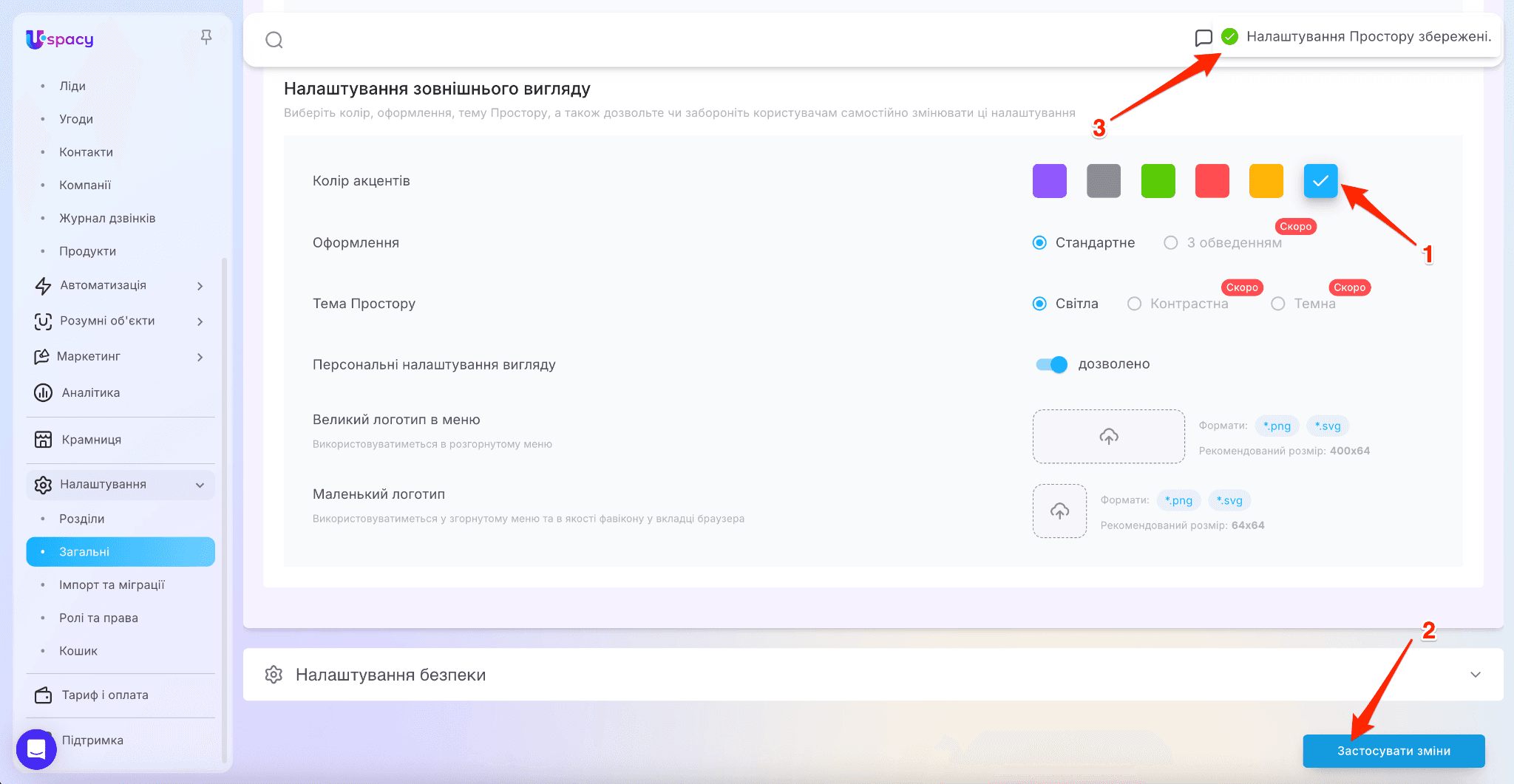Select Контрастна theme radio button

click(1134, 304)
